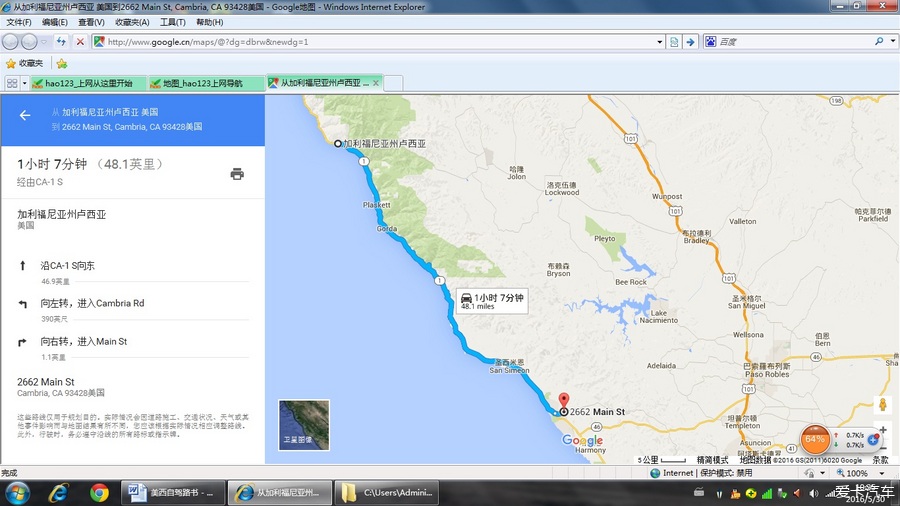Viewport: 900px width, 506px height.
Task: Show Quick Tabs grid view
Action: 12,83
